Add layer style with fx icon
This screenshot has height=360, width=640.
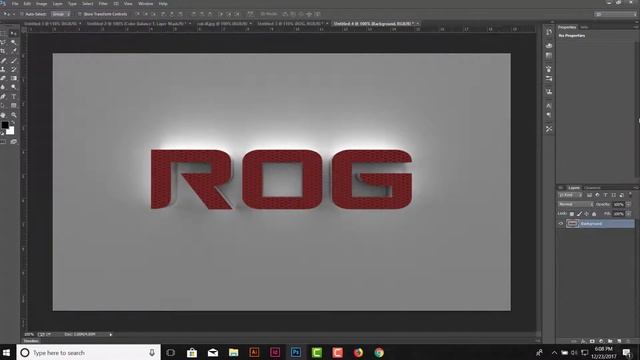(x=583, y=341)
